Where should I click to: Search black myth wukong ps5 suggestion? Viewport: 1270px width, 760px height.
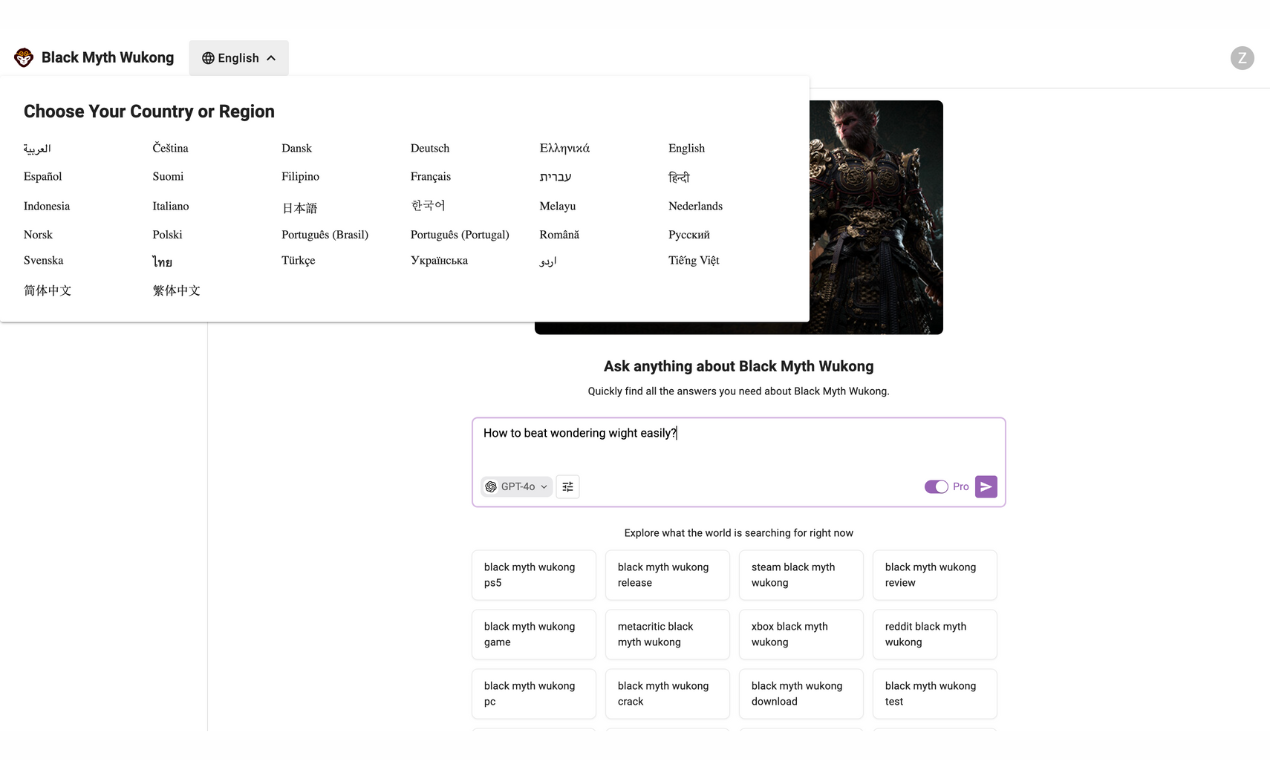[534, 575]
